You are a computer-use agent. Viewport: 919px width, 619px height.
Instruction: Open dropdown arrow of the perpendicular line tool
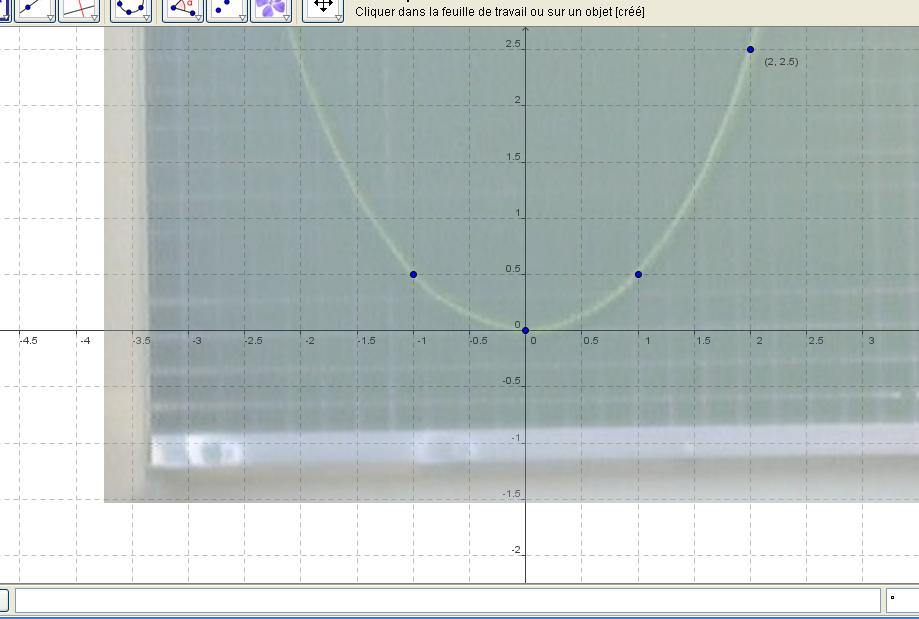click(x=94, y=19)
